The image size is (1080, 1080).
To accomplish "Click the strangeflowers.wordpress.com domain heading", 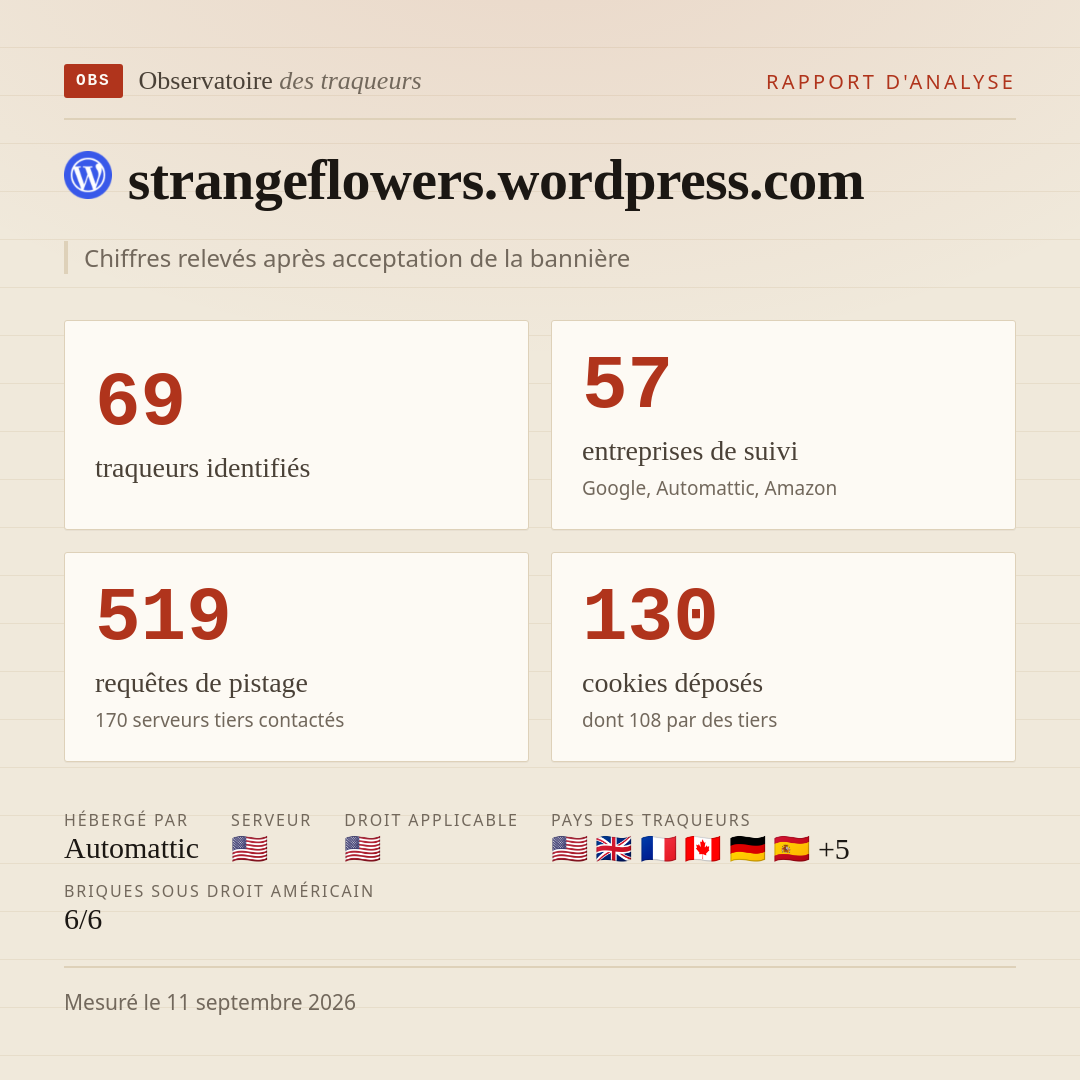I will tap(495, 181).
